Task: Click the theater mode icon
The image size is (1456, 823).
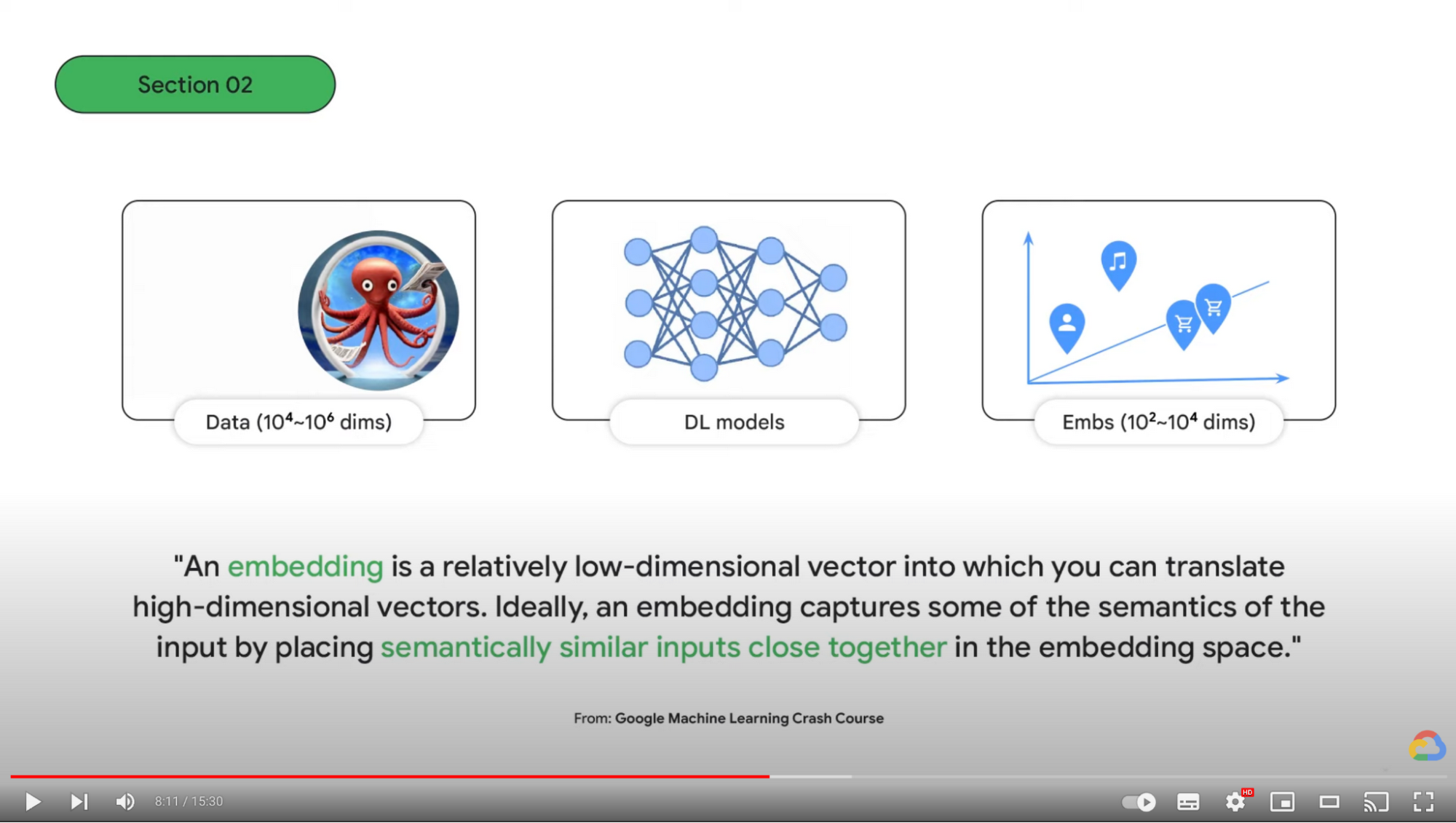Action: pos(1331,801)
